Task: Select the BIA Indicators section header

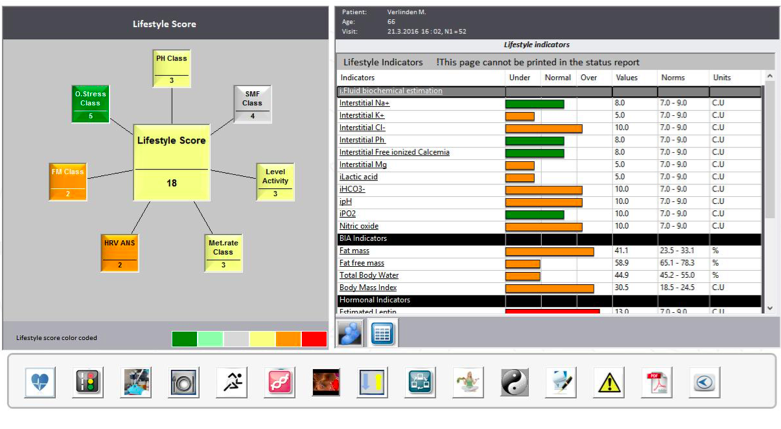Action: (549, 239)
